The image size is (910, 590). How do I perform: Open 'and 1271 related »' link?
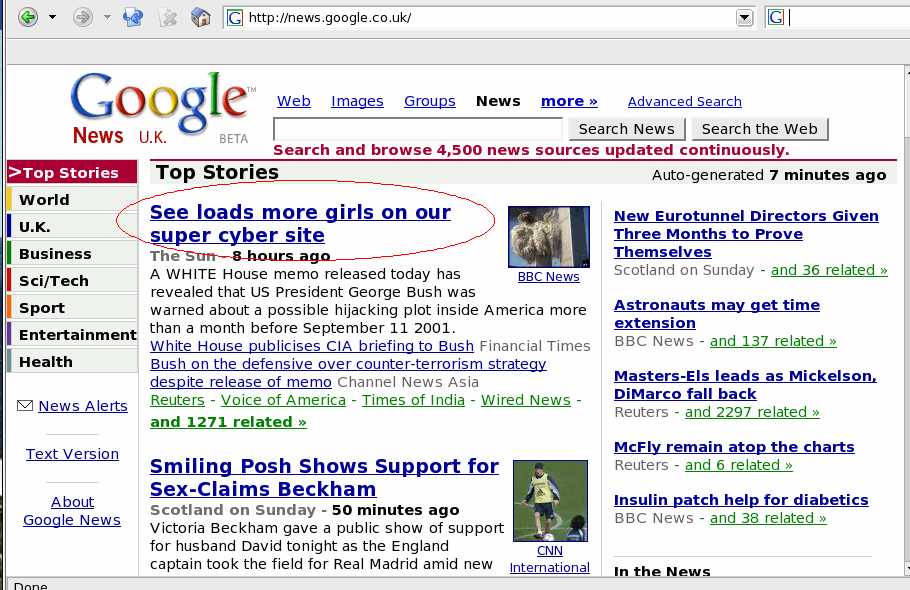[x=228, y=422]
